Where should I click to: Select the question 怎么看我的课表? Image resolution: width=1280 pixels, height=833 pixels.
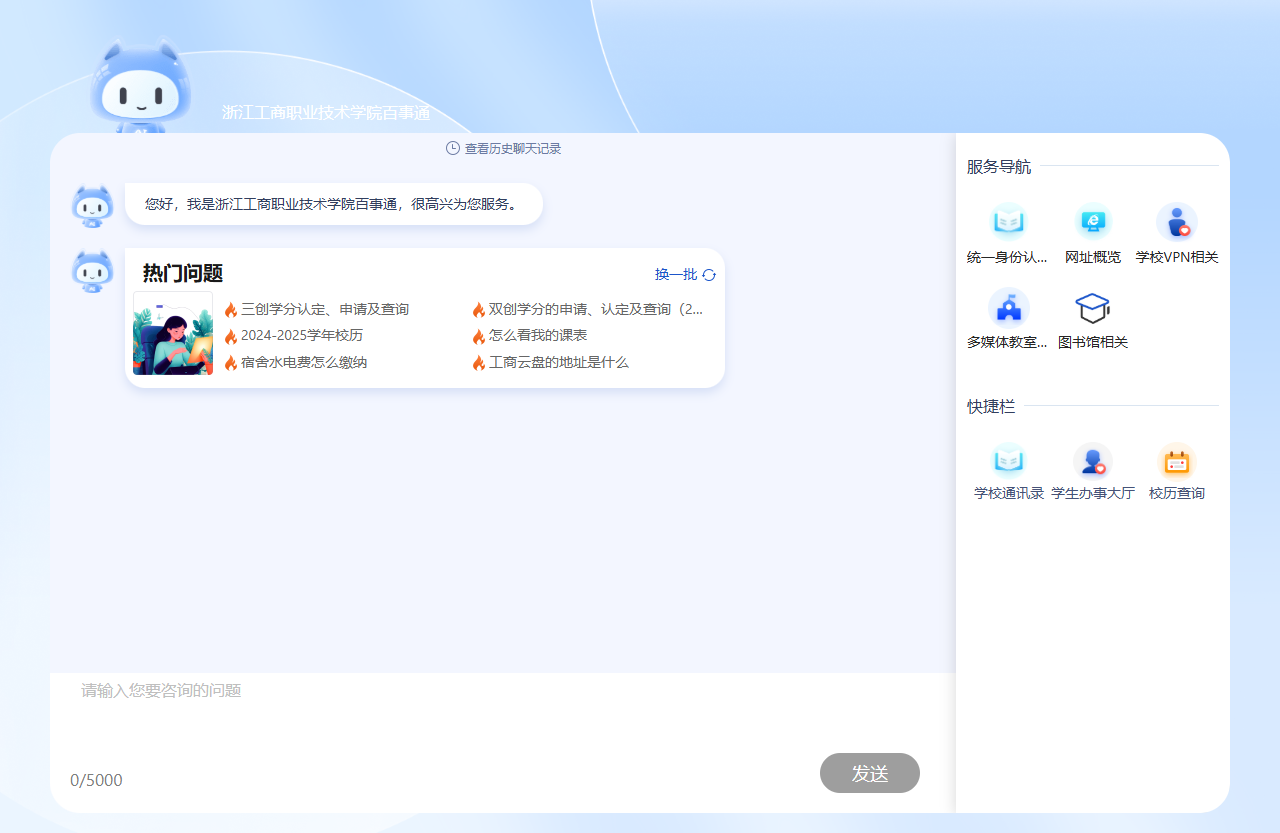coord(538,335)
